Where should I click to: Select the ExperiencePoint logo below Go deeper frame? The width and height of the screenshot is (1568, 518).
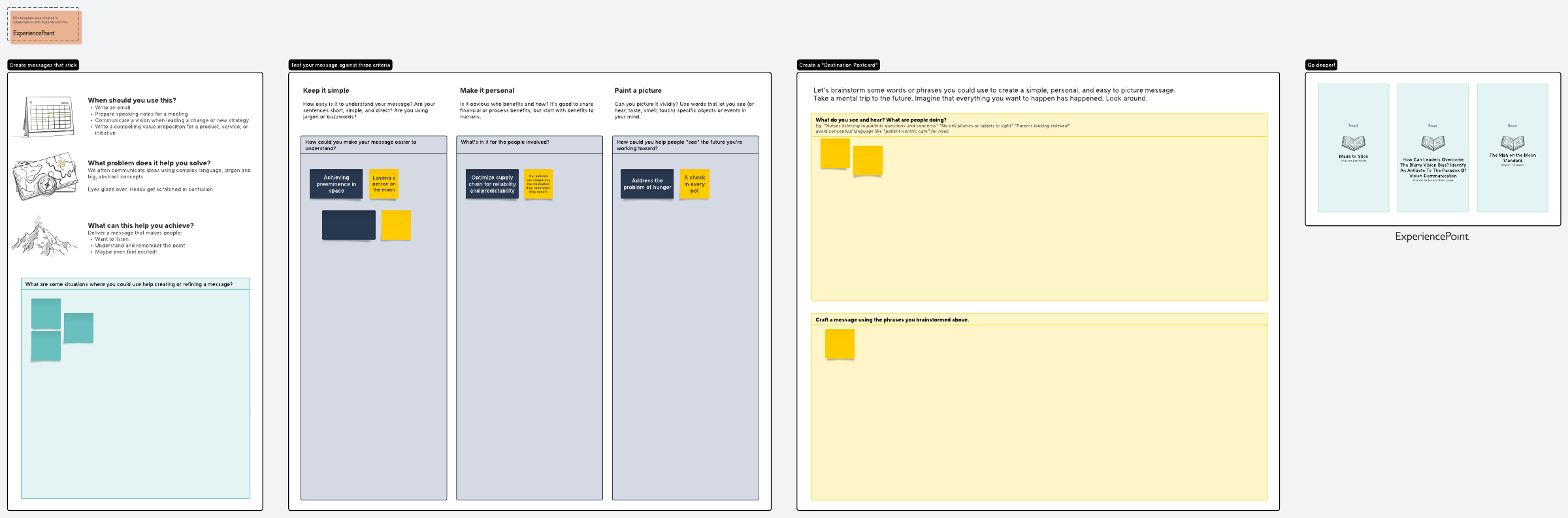pos(1431,236)
